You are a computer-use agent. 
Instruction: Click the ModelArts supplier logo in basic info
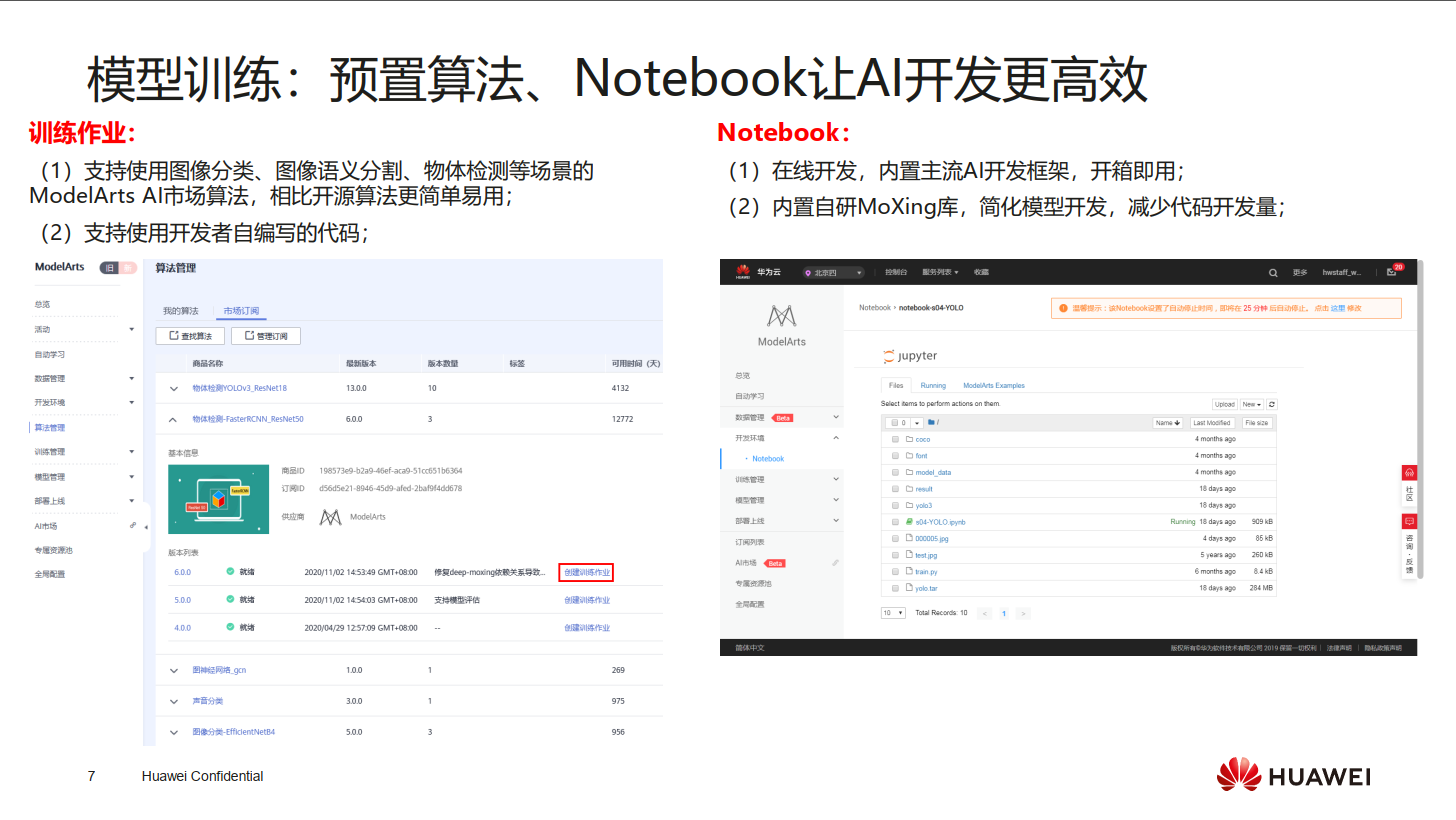coord(331,517)
